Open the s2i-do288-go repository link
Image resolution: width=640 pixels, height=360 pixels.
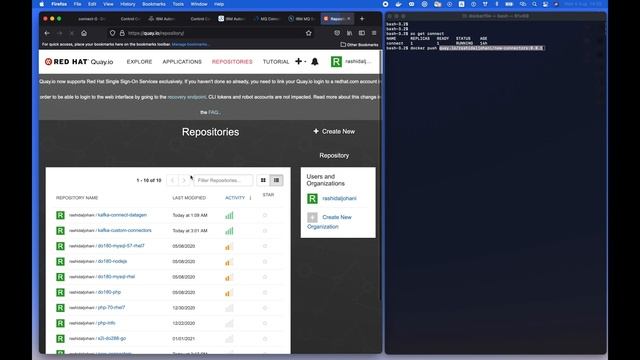[x=112, y=339]
